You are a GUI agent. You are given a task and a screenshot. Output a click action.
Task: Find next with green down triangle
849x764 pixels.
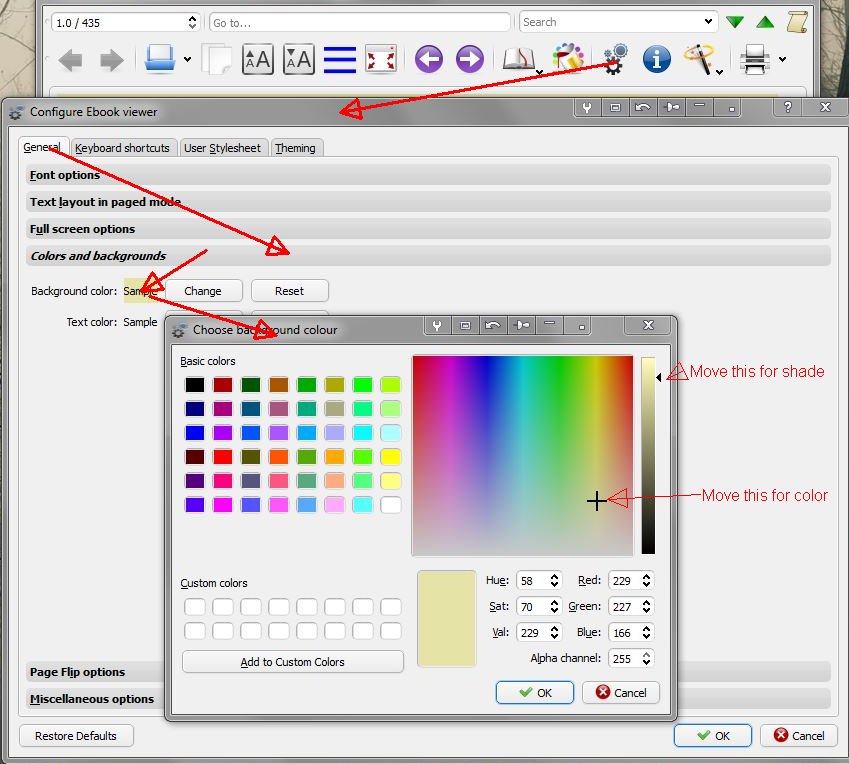tap(735, 22)
